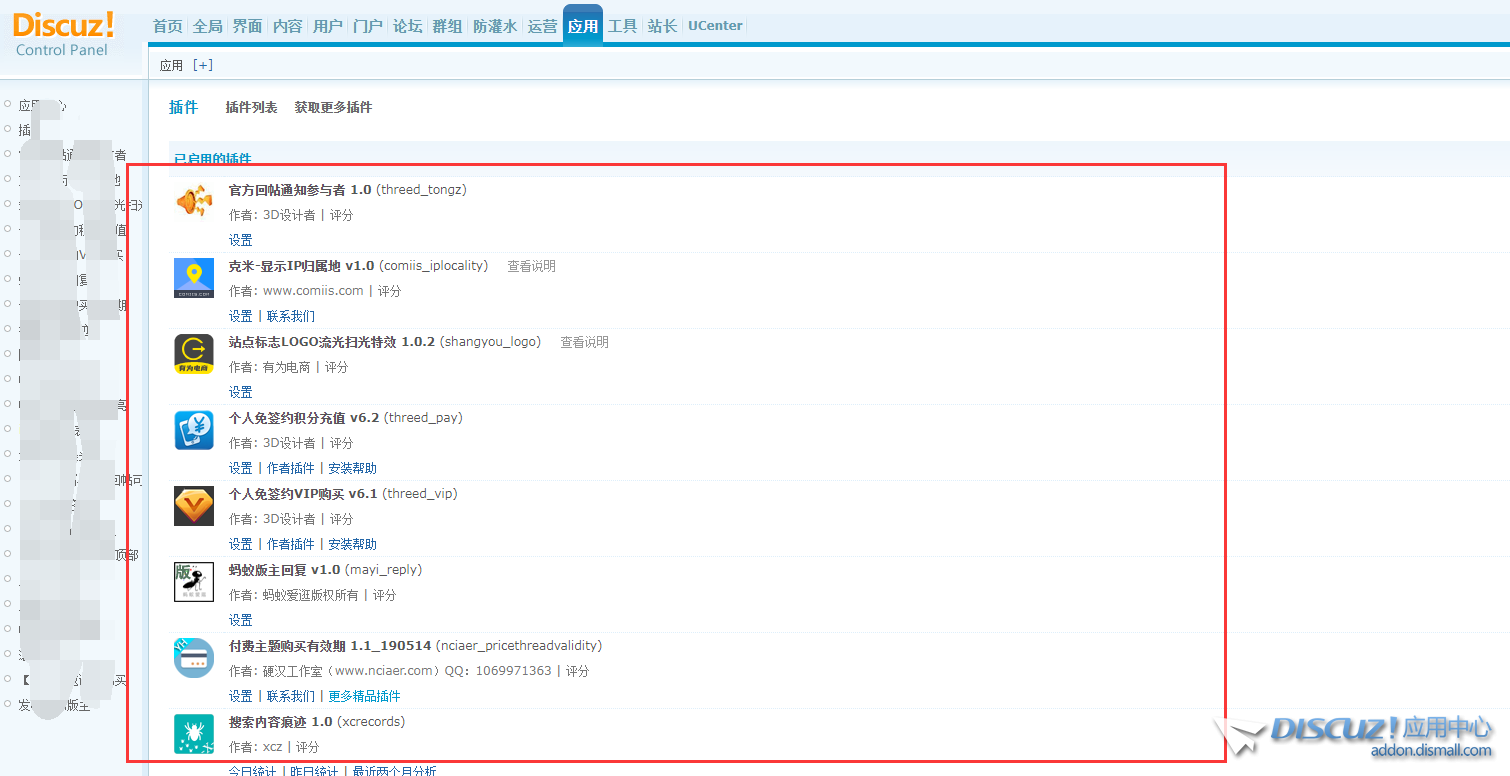Click 安装帮助 for 个人免签约积分充值
Screen dimensions: 1510x776
tap(352, 468)
